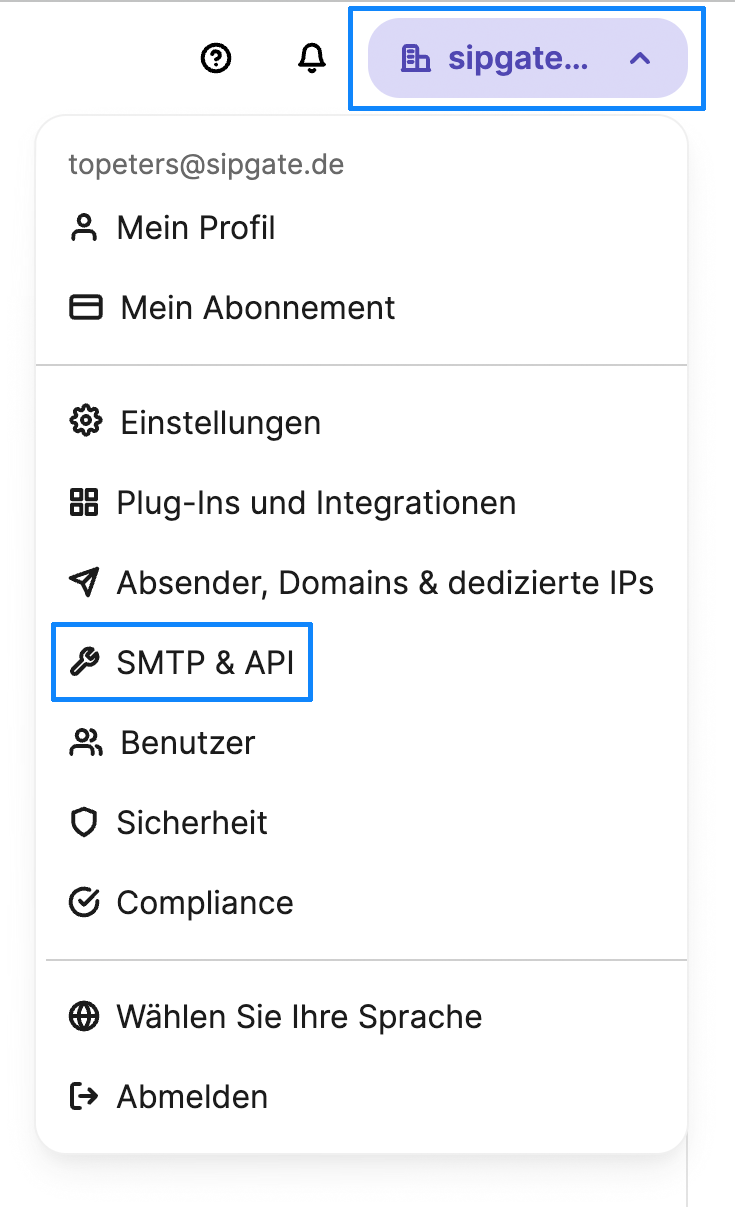Open Plug-Ins via the grid icon
The image size is (735, 1207).
point(87,502)
